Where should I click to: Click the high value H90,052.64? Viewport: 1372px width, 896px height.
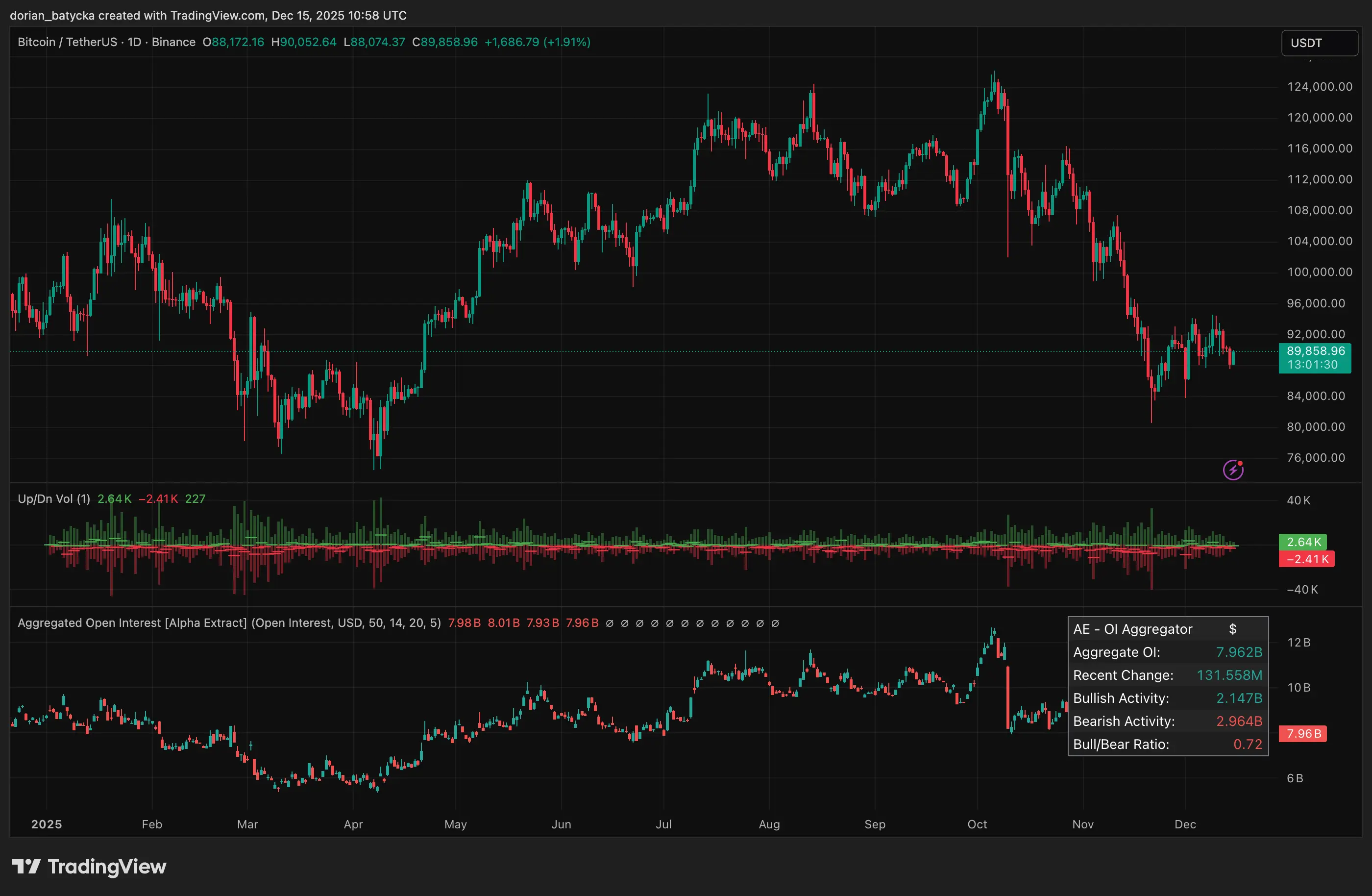[x=304, y=42]
